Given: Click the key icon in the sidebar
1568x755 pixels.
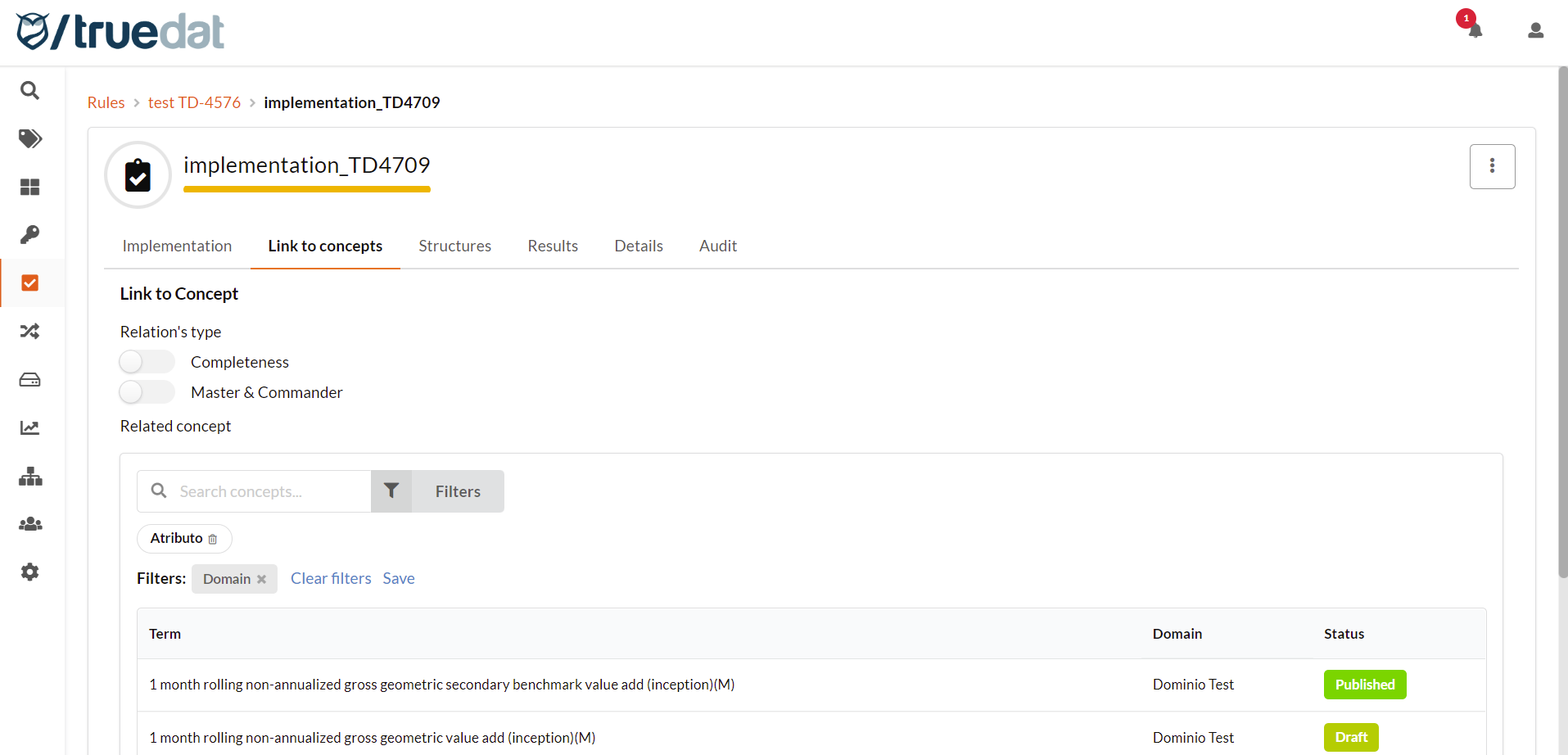Looking at the screenshot, I should pyautogui.click(x=29, y=235).
